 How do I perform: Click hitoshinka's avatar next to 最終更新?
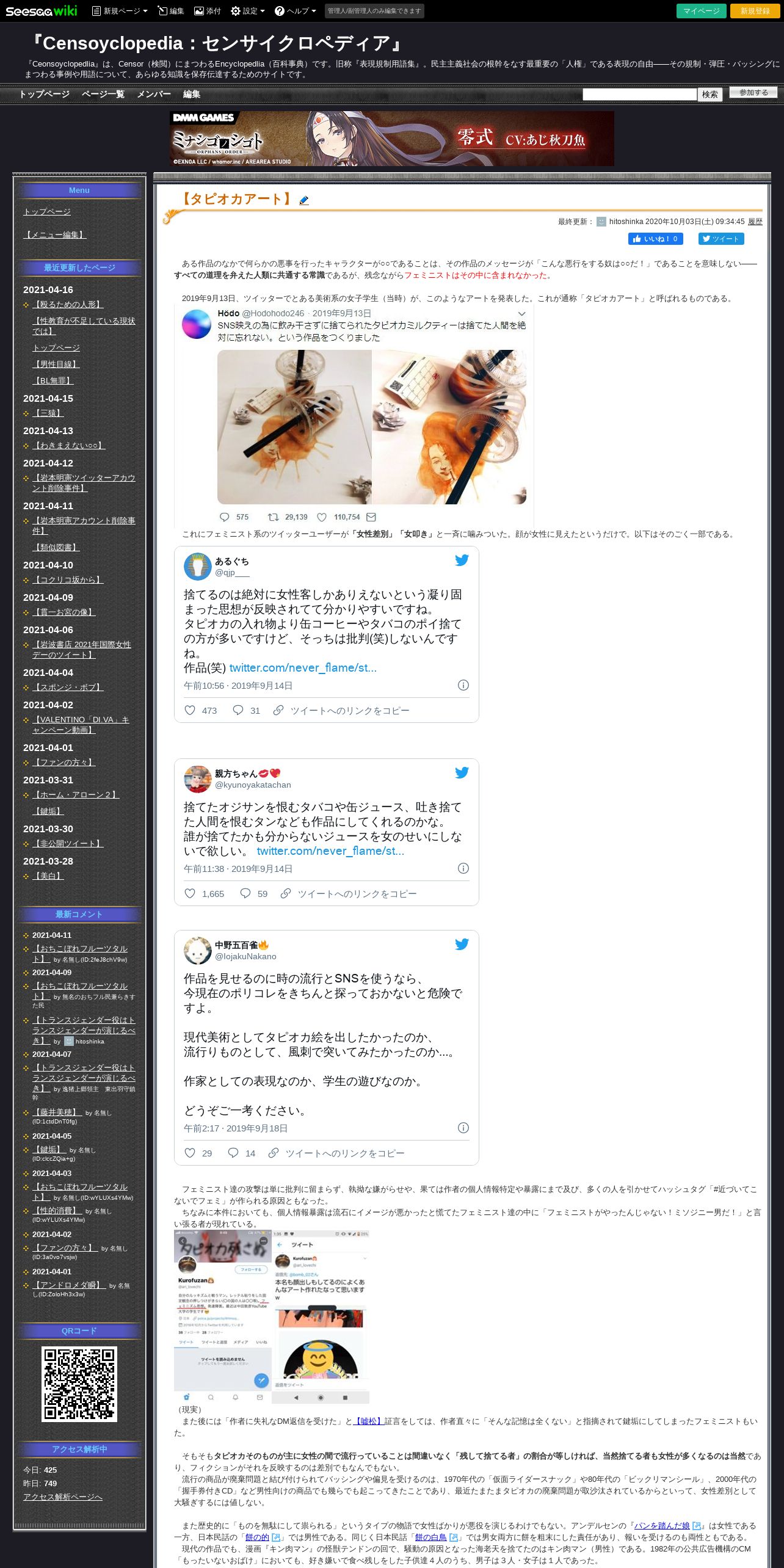coord(601,222)
